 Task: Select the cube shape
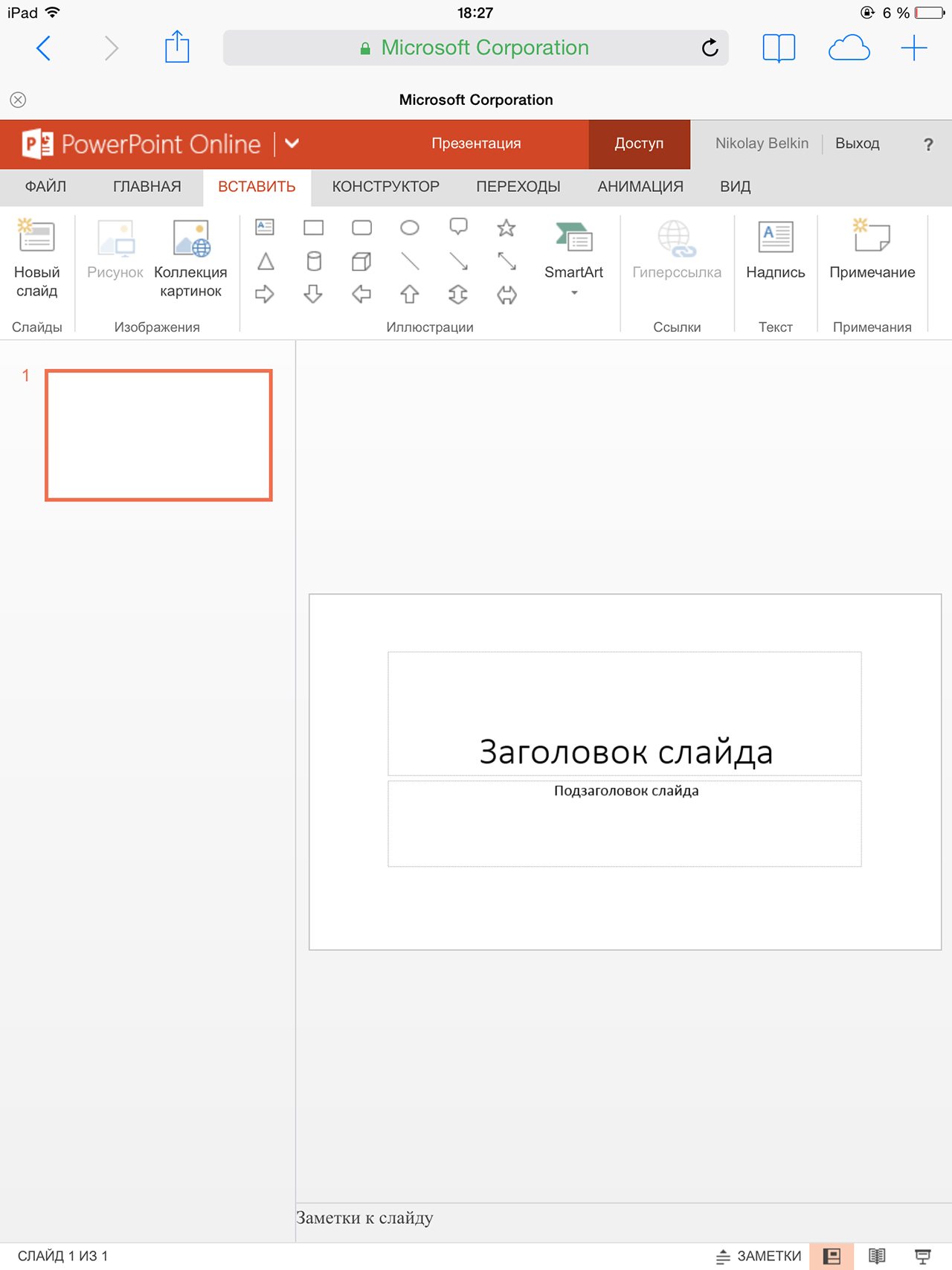pyautogui.click(x=361, y=261)
